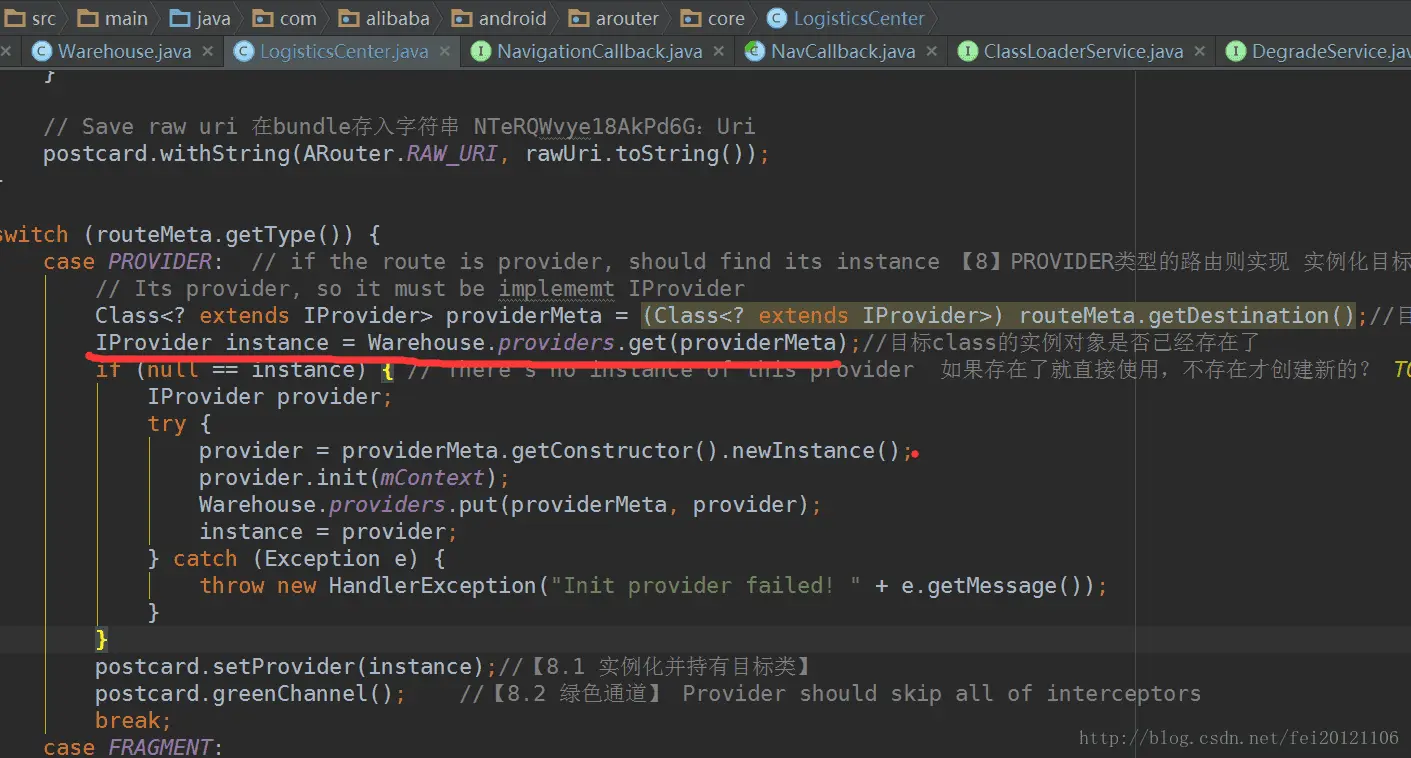Click postcard.setProvider(instance) line

[x=296, y=667]
